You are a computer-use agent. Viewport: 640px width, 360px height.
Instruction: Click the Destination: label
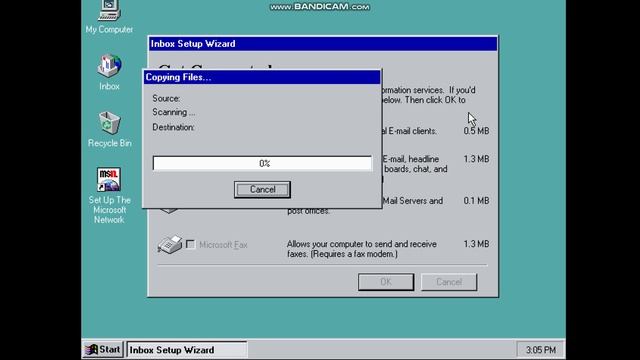coord(173,127)
